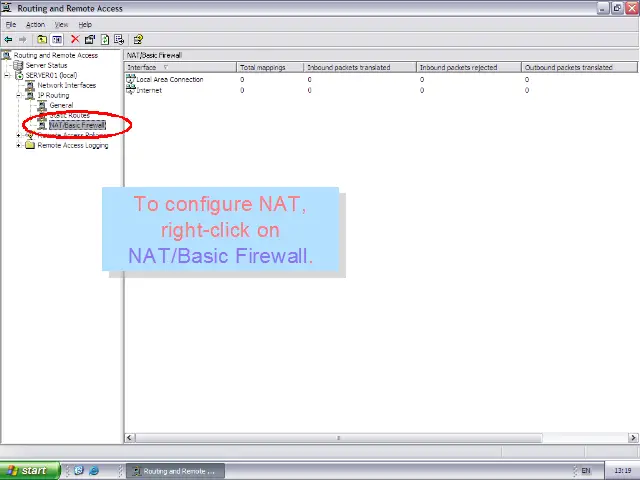Image resolution: width=640 pixels, height=480 pixels.
Task: Collapse the IP Routing tree node
Action: (19, 95)
